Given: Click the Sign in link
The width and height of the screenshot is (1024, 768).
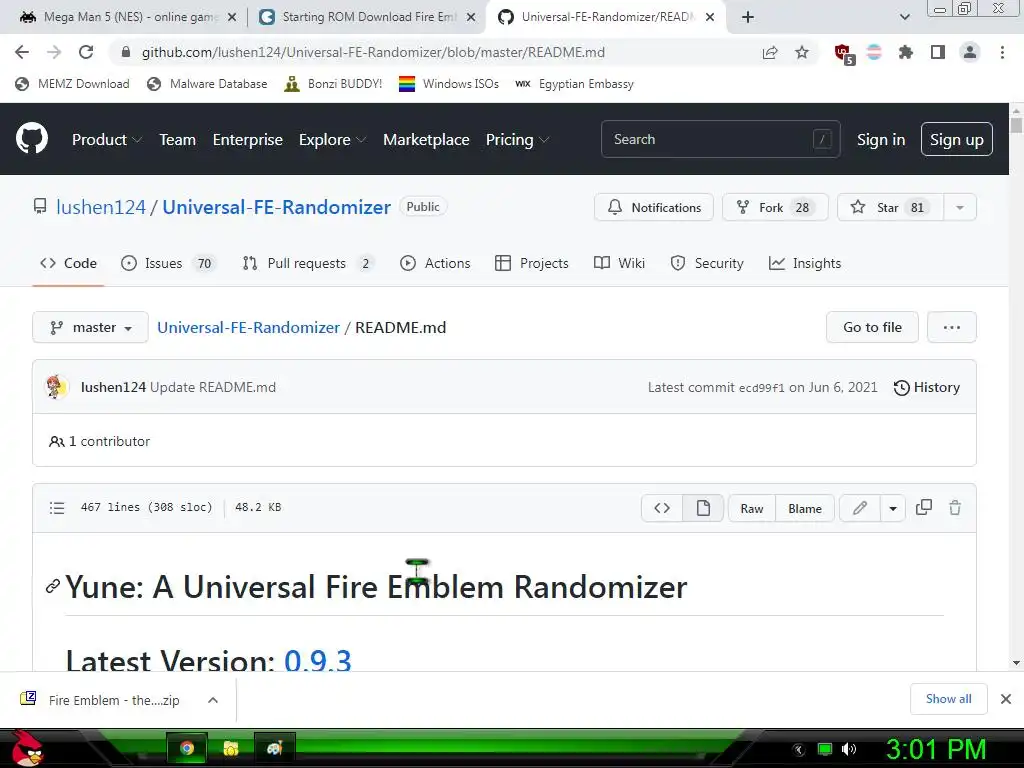Looking at the screenshot, I should point(880,140).
